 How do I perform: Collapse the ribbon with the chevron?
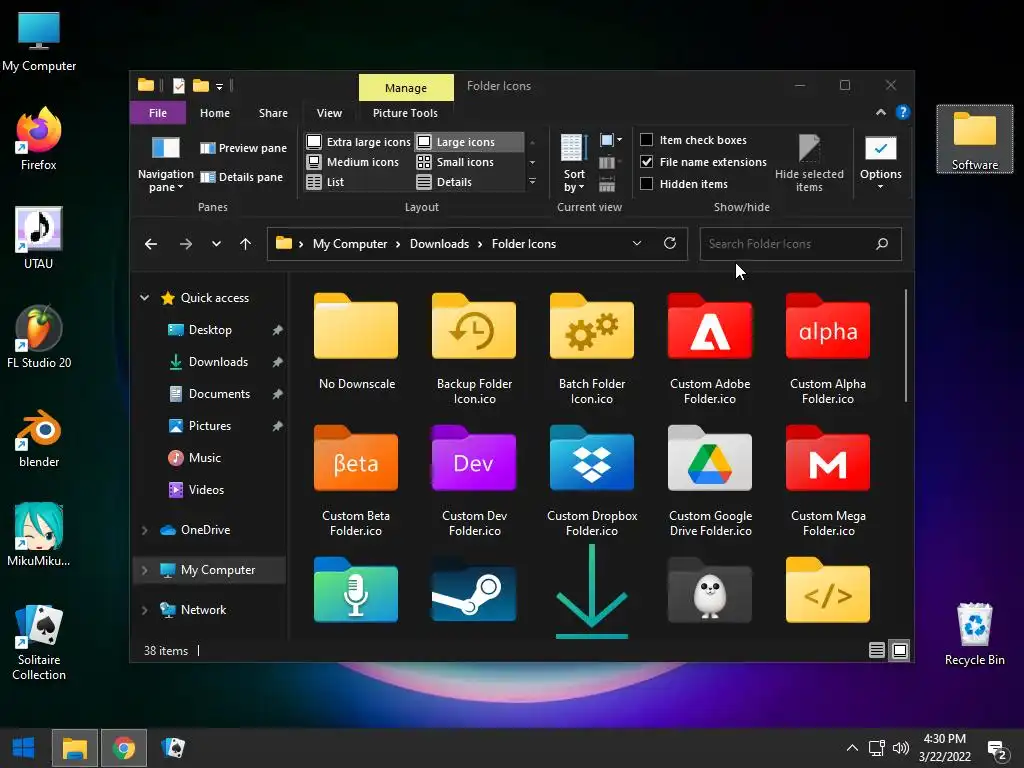click(x=881, y=112)
